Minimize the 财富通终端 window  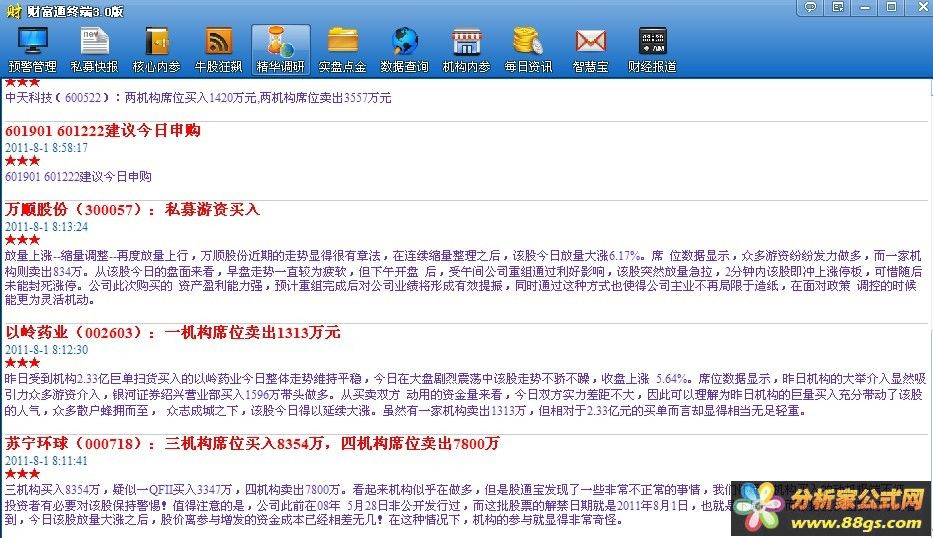(x=865, y=7)
